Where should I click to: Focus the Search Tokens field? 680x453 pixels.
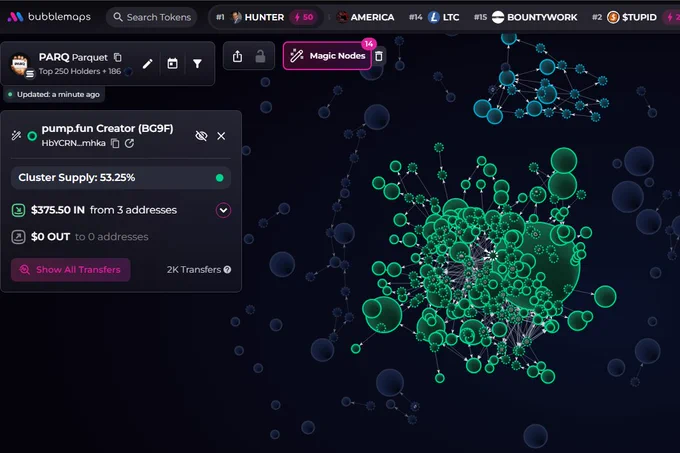[x=152, y=17]
